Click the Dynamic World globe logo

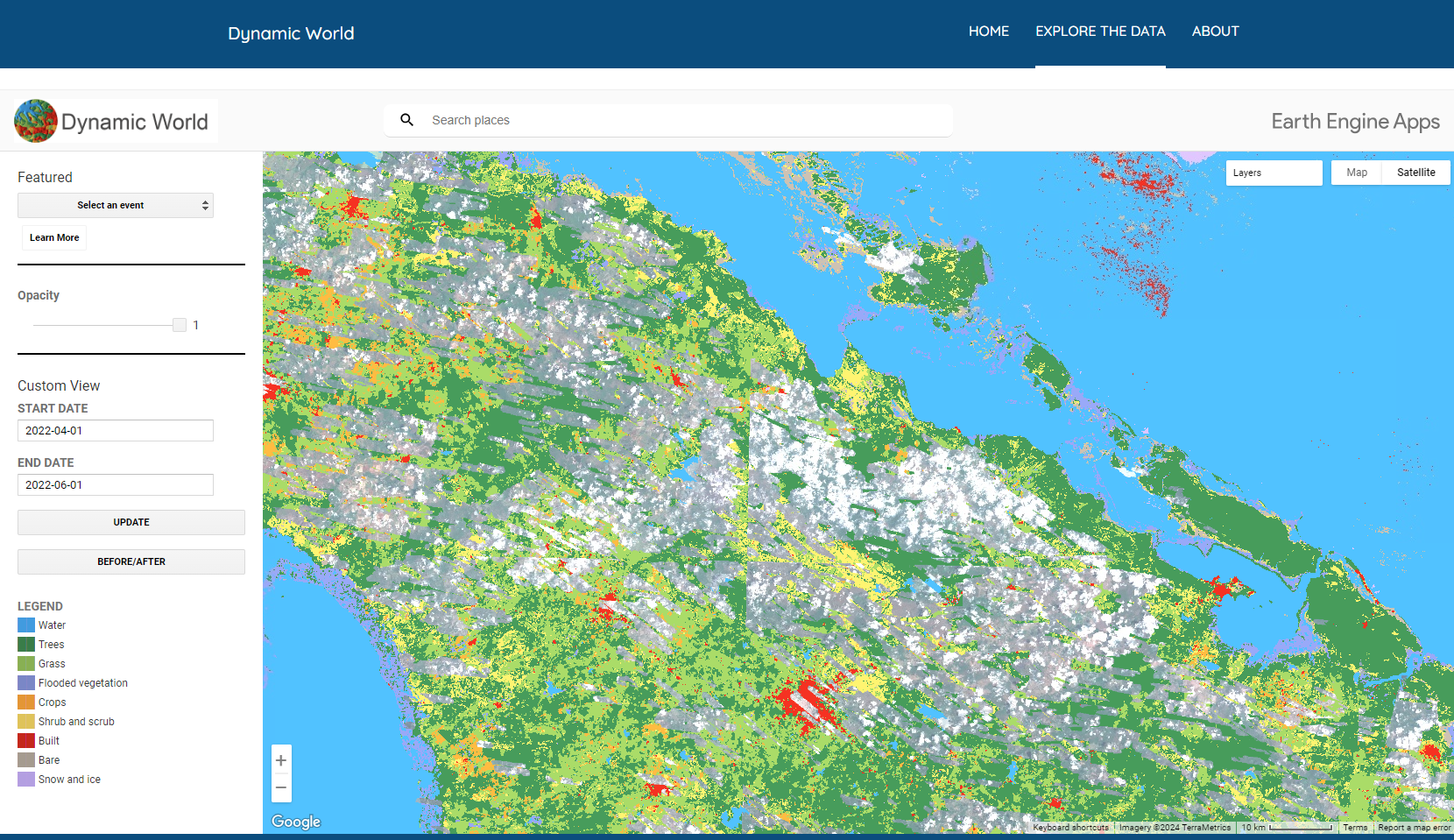tap(36, 121)
